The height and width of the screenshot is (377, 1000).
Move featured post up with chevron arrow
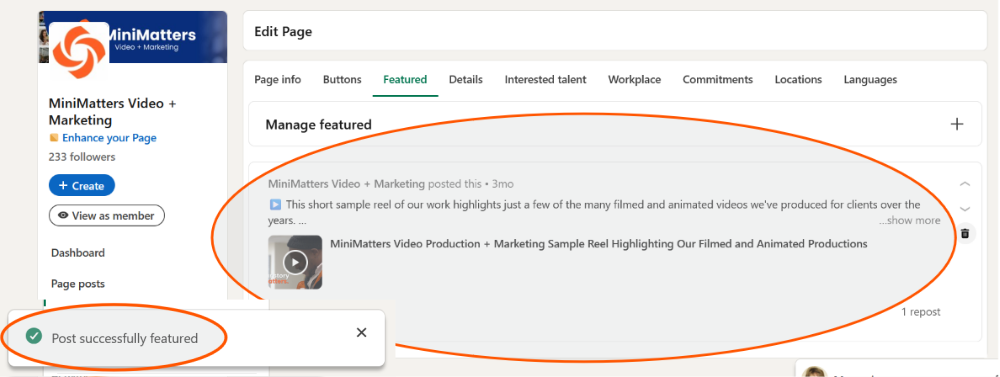point(965,184)
